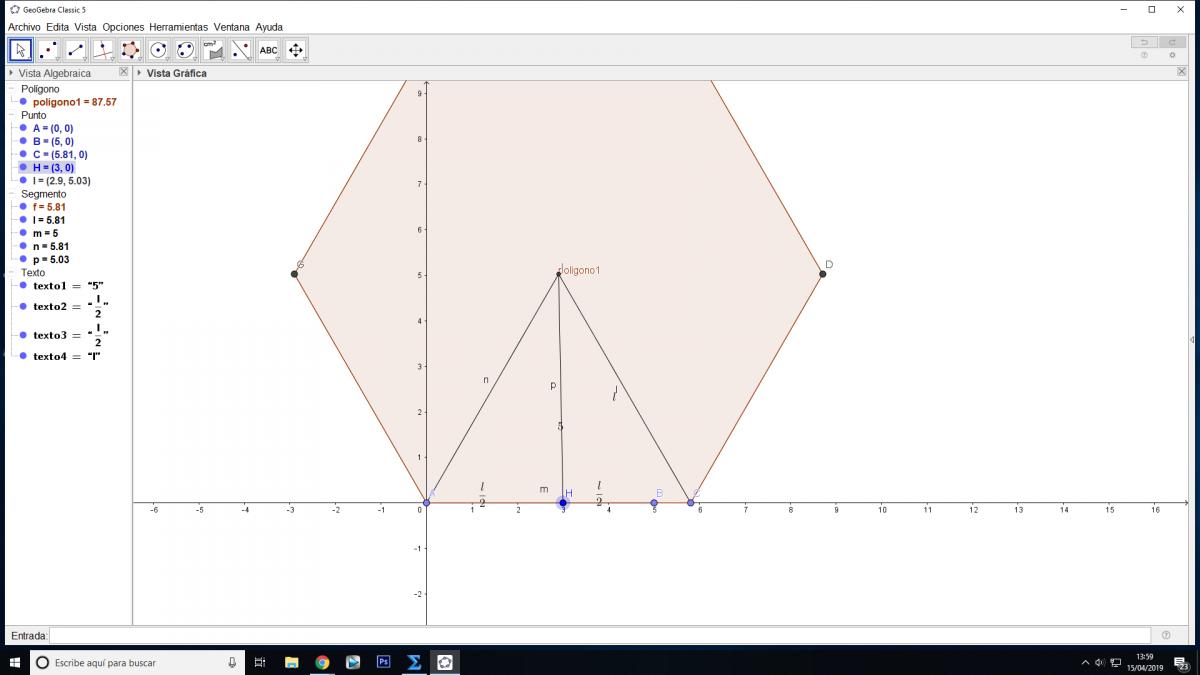
Task: Hide point B using its bullet
Action: (x=23, y=142)
